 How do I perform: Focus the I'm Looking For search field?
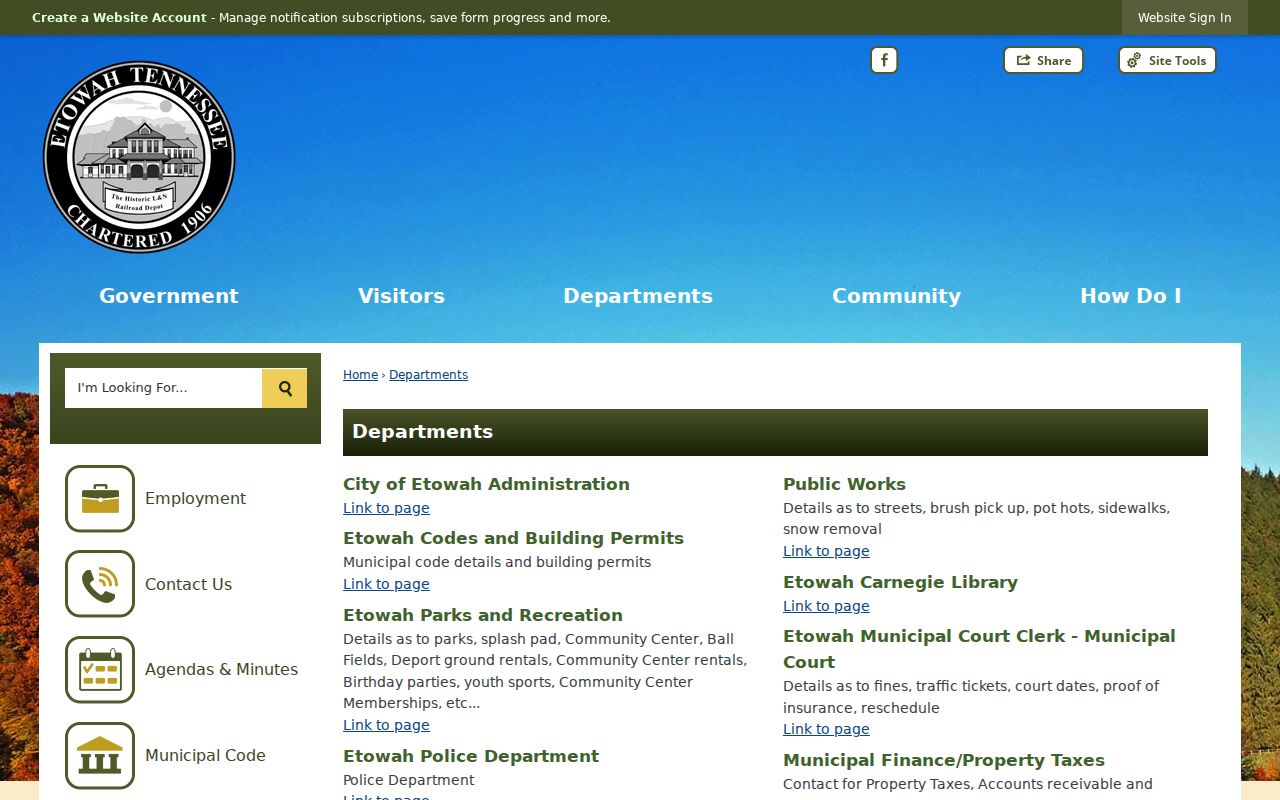[x=164, y=388]
